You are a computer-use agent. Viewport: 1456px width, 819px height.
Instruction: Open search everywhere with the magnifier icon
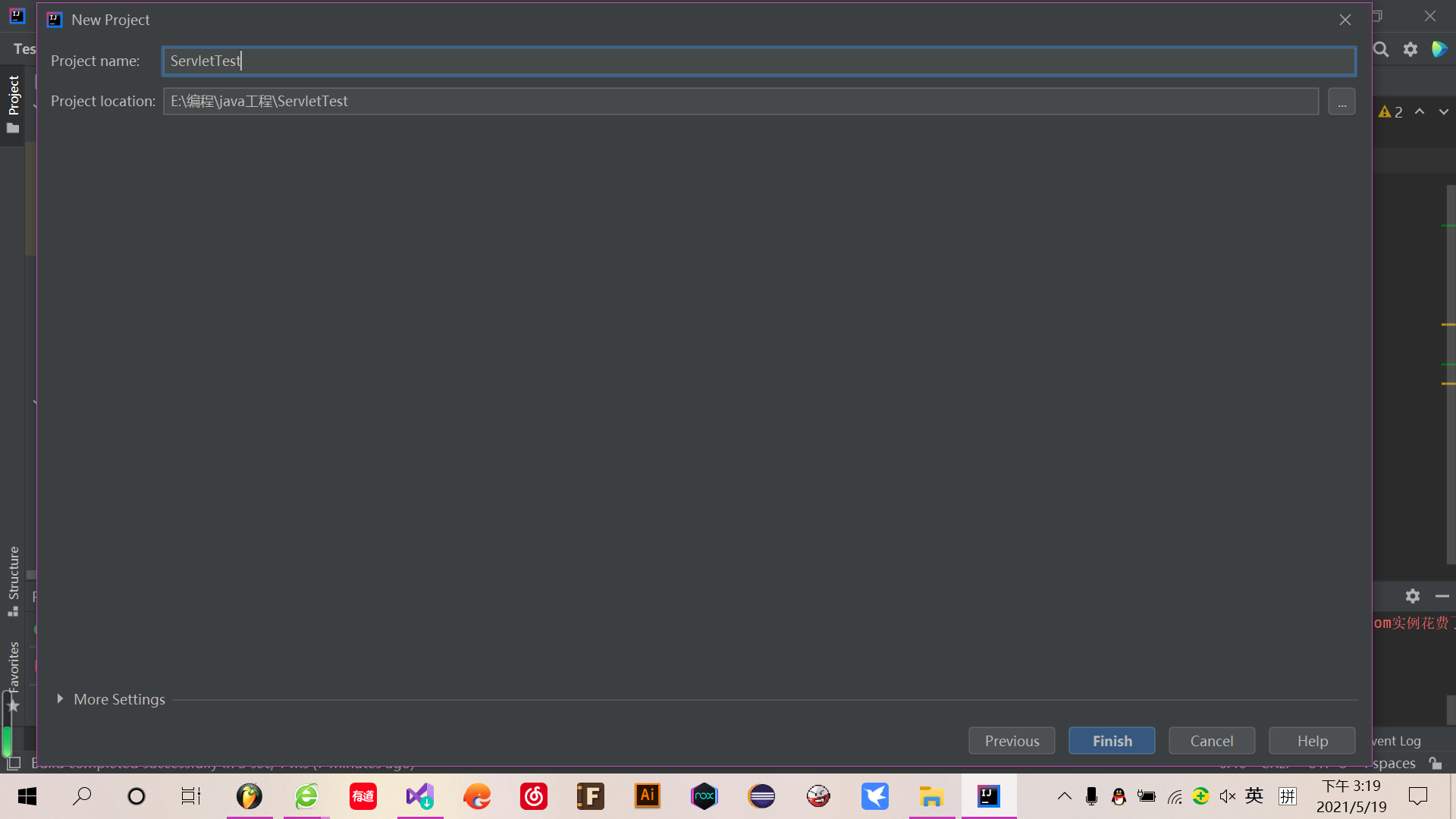pos(1381,49)
